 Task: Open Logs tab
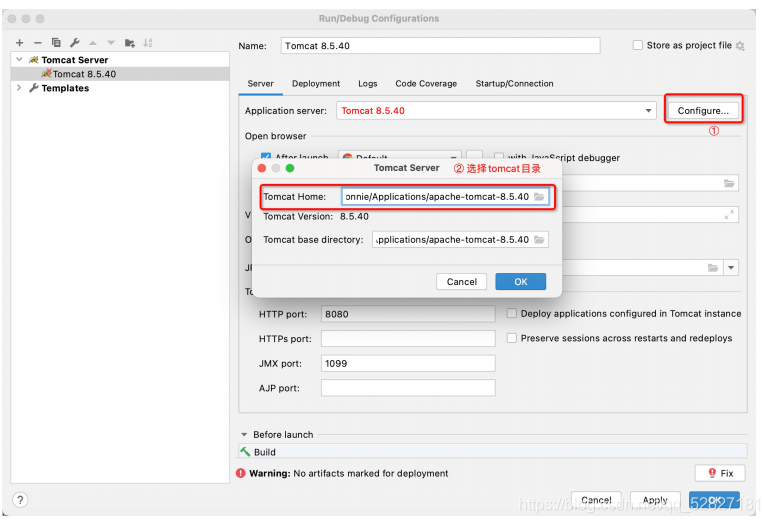[367, 83]
